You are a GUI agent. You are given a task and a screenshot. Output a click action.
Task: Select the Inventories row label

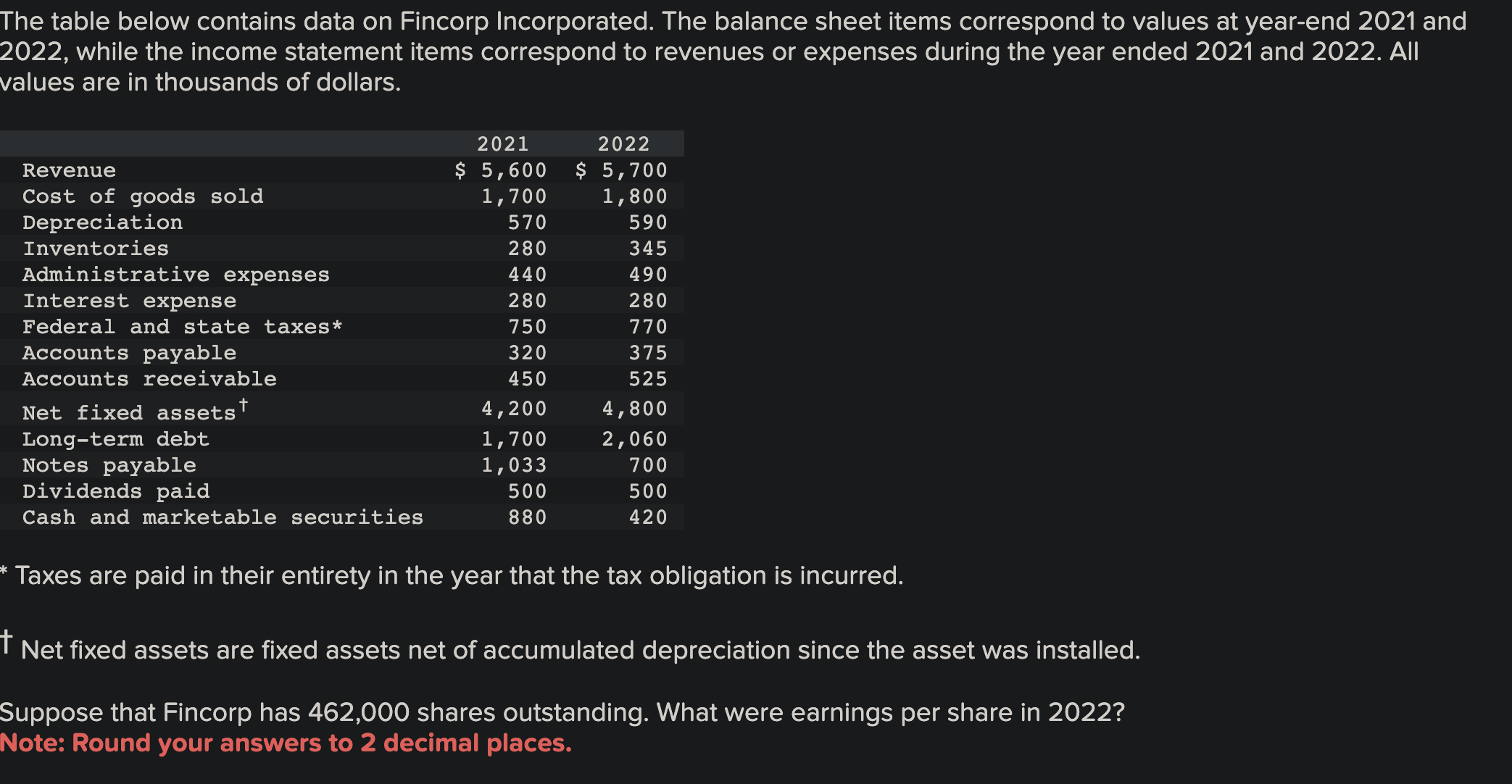96,249
